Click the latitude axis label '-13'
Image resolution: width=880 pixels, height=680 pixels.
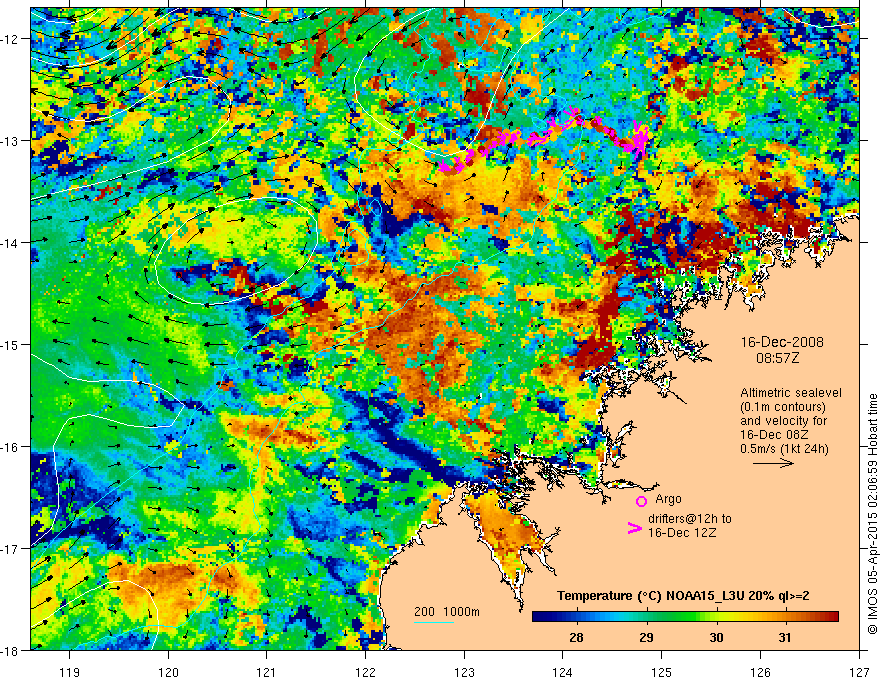point(10,140)
